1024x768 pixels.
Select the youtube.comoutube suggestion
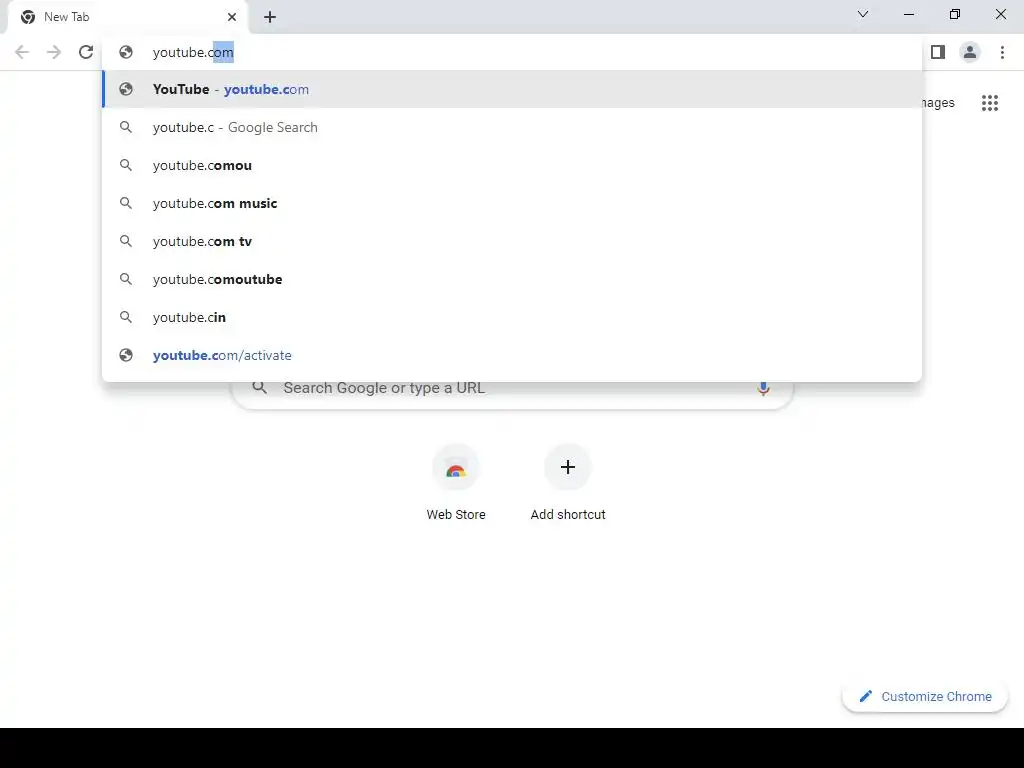(x=512, y=279)
